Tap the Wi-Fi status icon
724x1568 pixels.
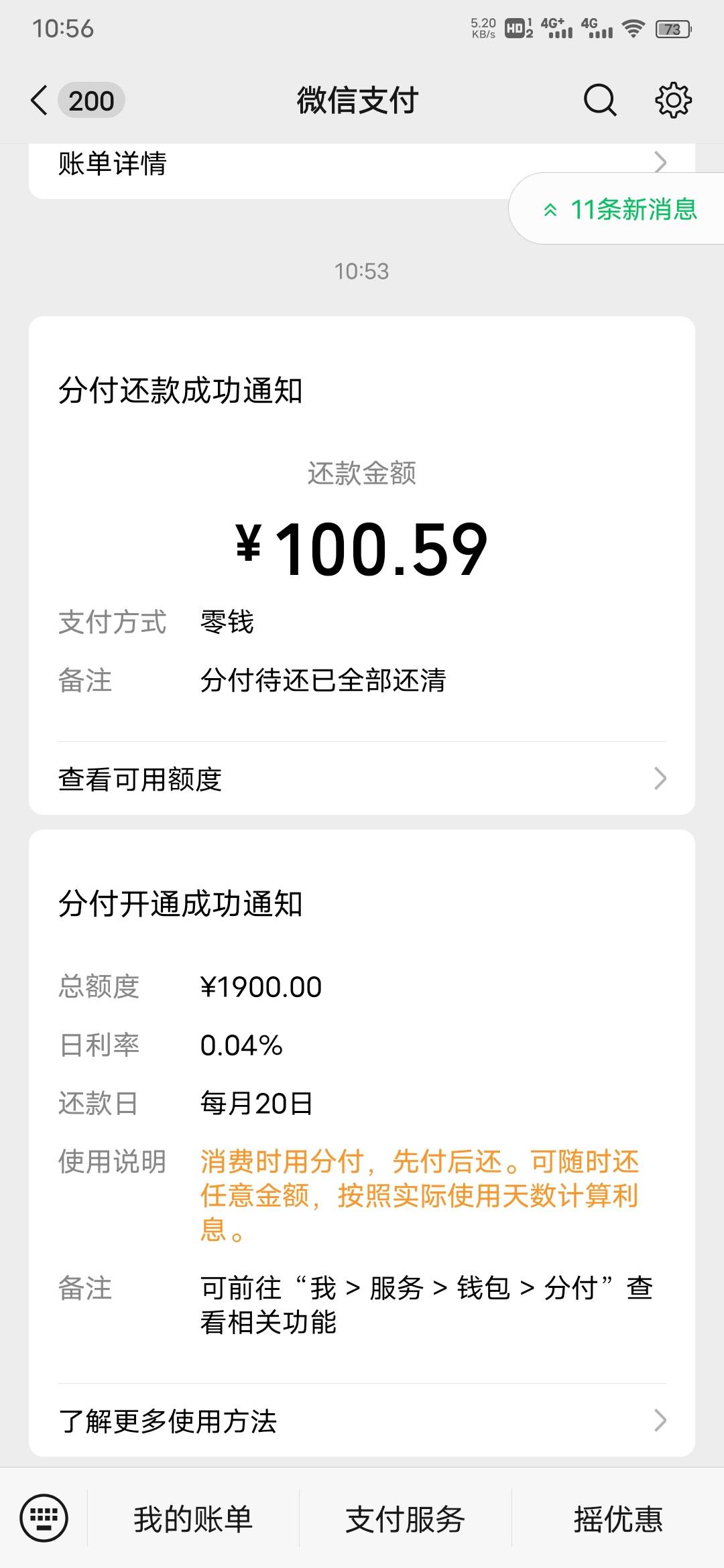point(633,29)
